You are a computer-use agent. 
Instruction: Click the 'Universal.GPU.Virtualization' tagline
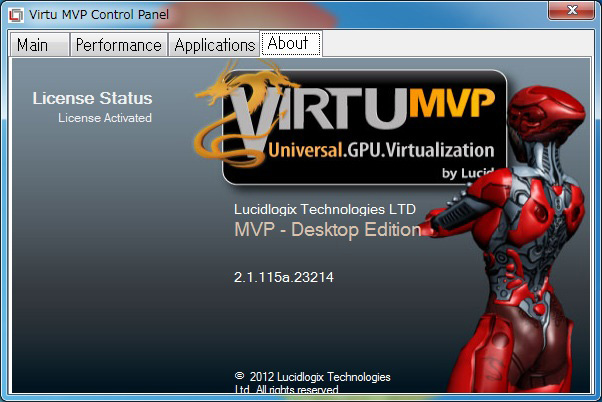pyautogui.click(x=381, y=150)
